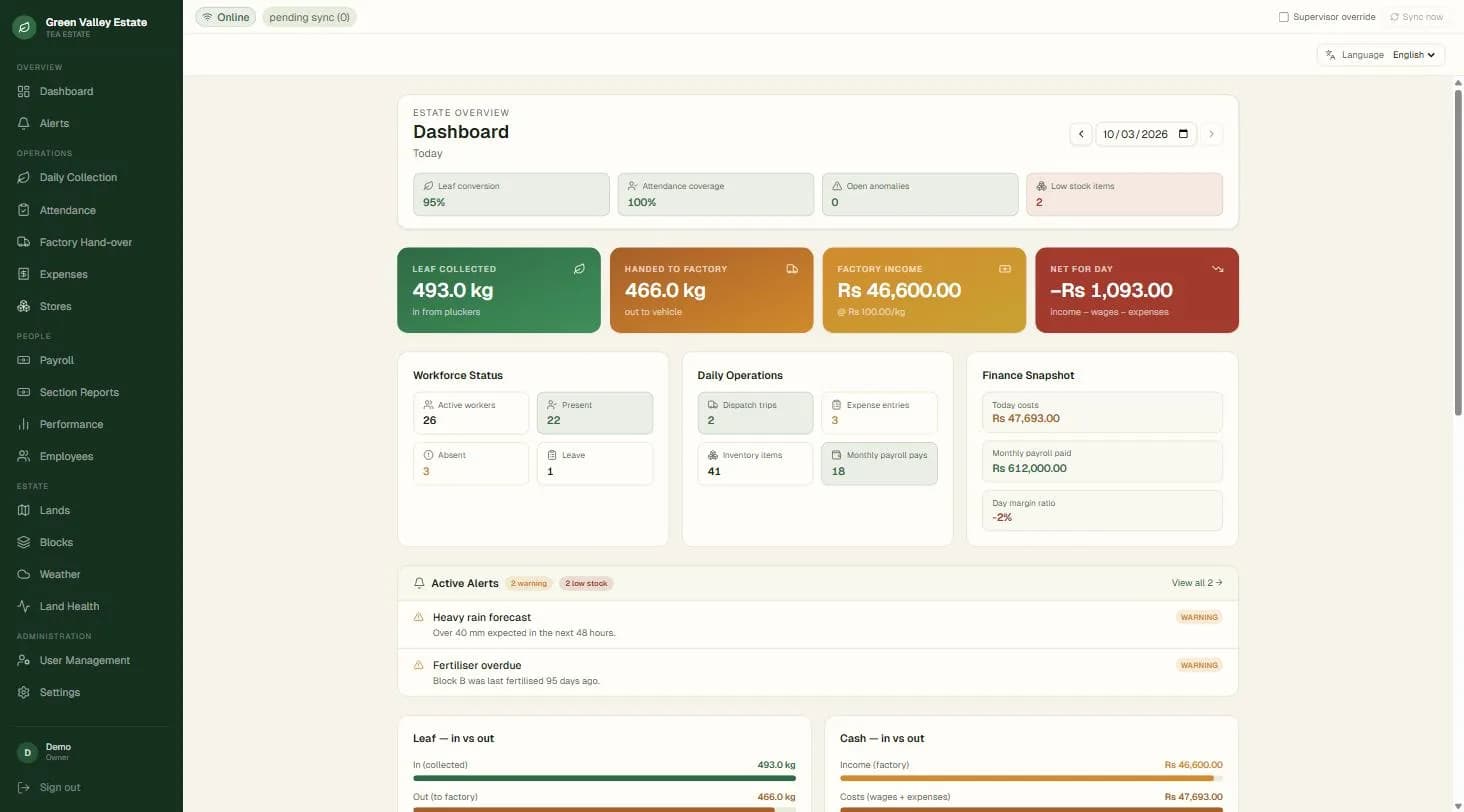Click the Heavy rain forecast alert row
This screenshot has width=1464, height=812.
(818, 625)
